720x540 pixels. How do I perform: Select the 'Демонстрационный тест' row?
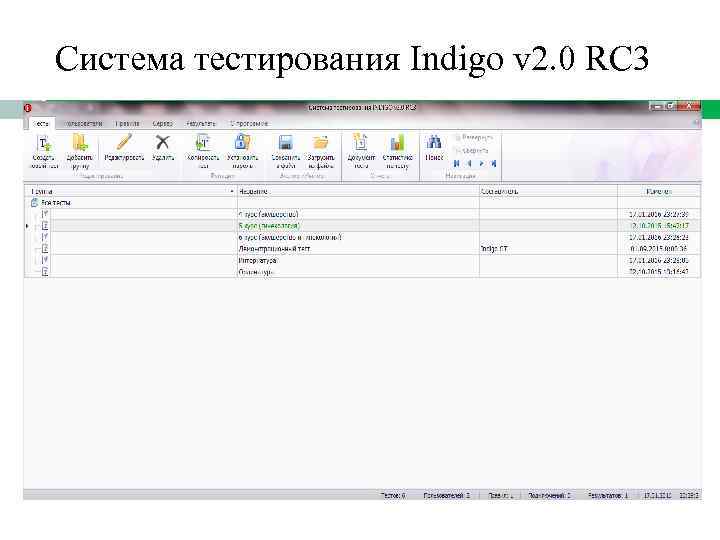(x=362, y=248)
